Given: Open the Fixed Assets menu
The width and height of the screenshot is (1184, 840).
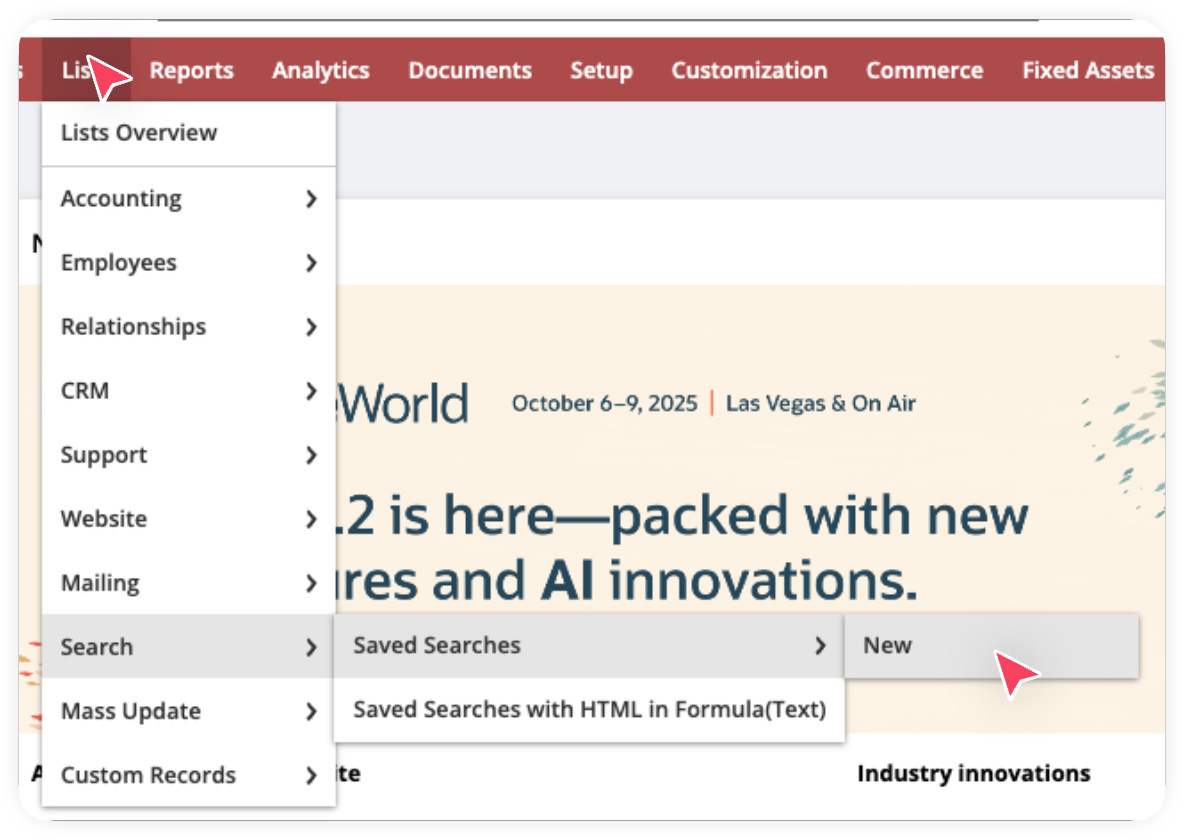Looking at the screenshot, I should tap(1088, 70).
